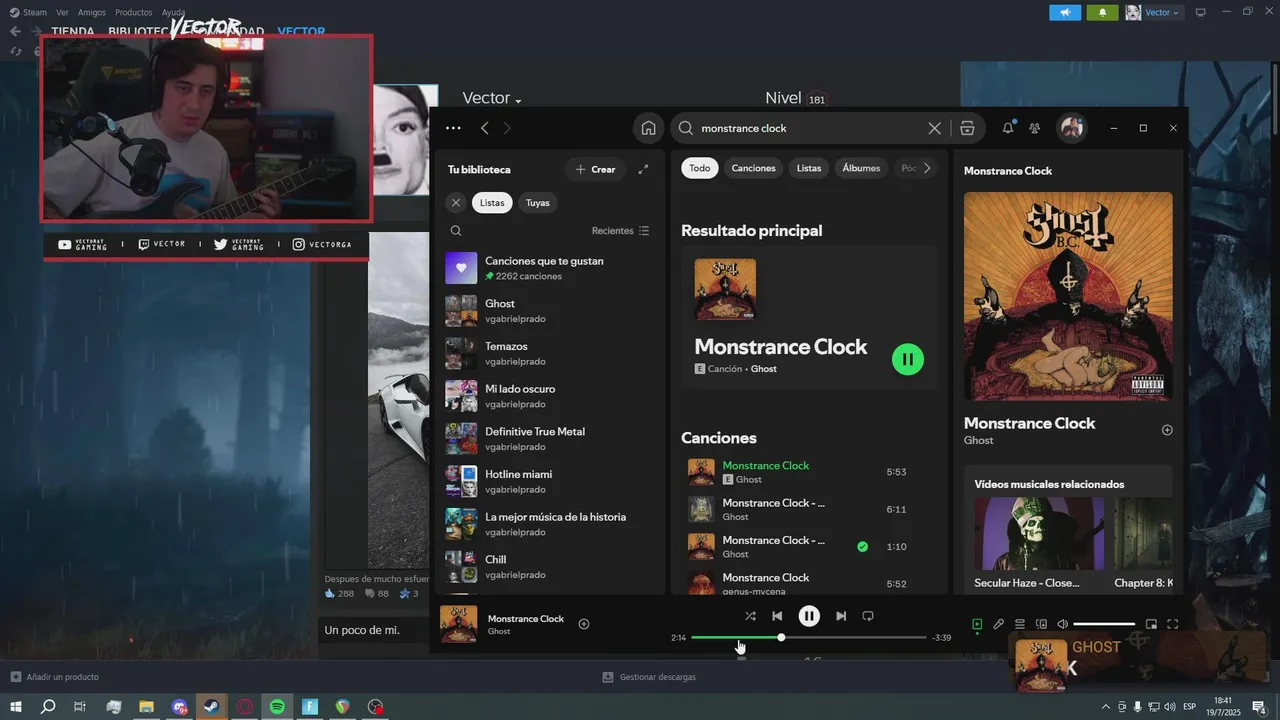Viewport: 1280px width, 720px height.
Task: Open Steam's Amigos menu
Action: coord(92,12)
